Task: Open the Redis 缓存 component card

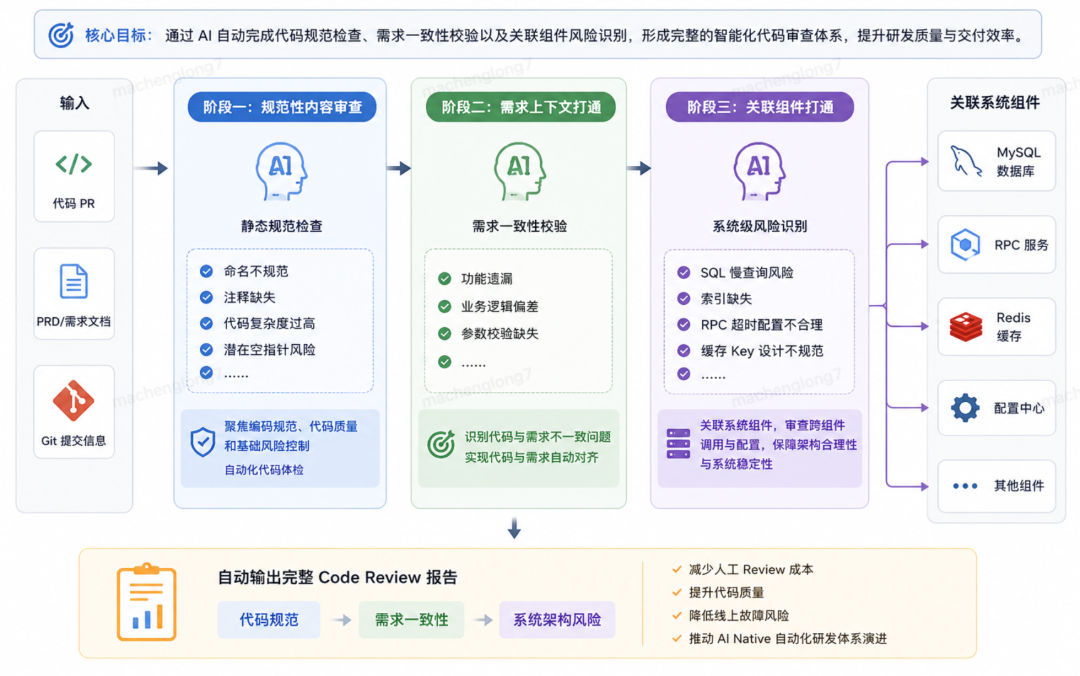Action: pos(997,327)
